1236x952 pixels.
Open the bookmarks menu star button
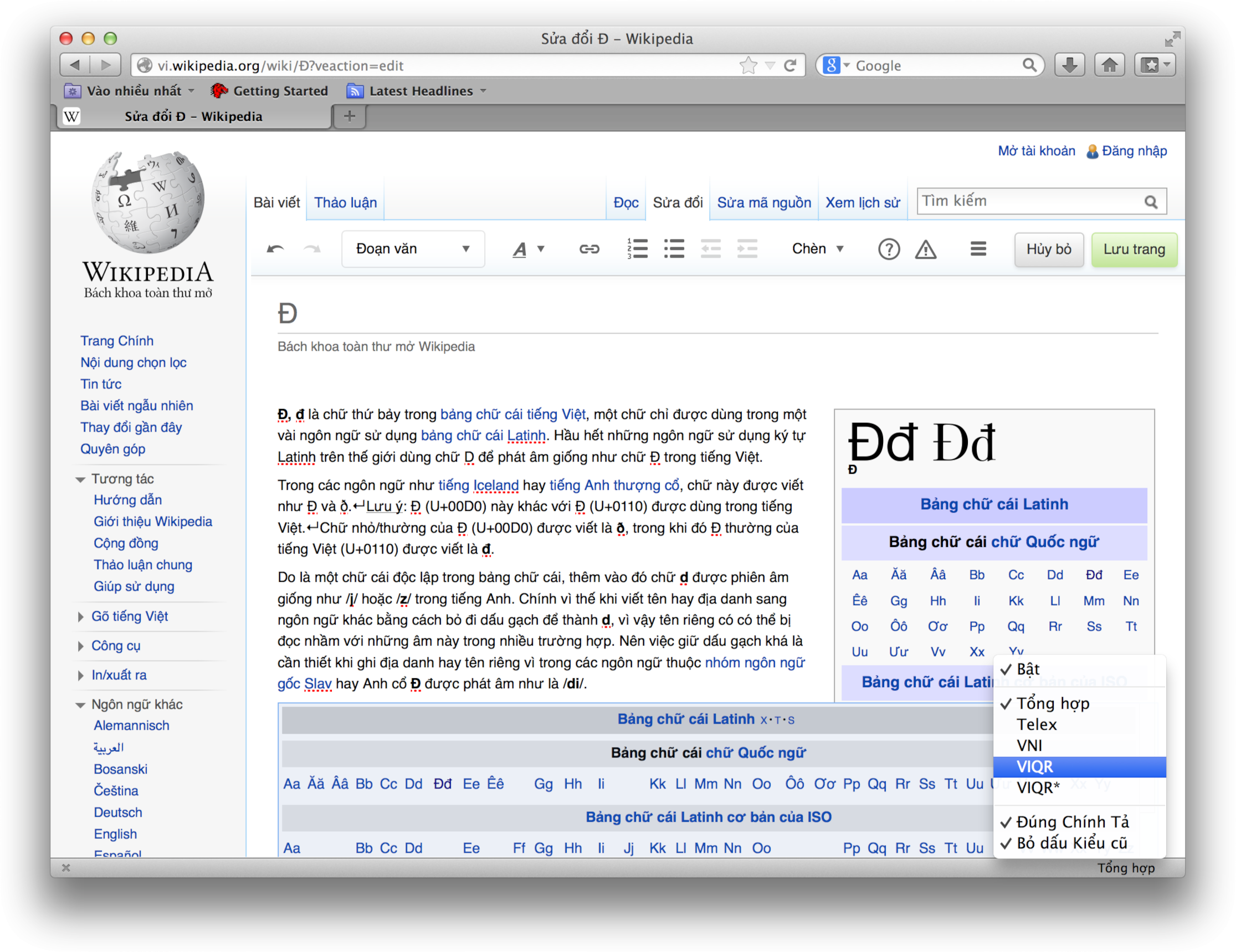click(x=1156, y=65)
